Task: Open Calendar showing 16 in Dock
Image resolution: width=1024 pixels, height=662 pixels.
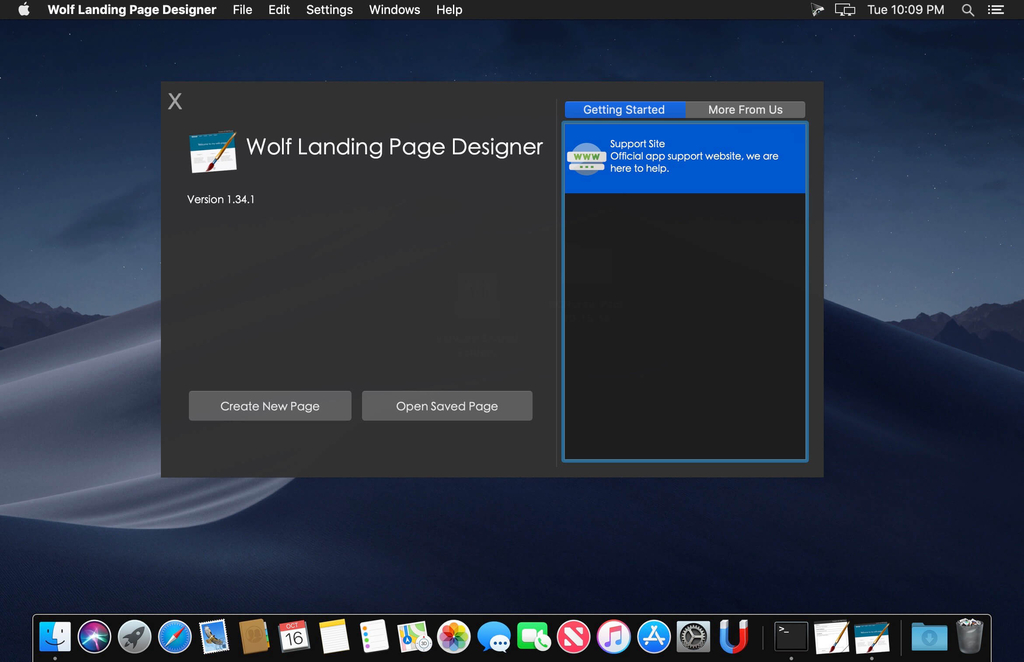Action: (x=294, y=637)
